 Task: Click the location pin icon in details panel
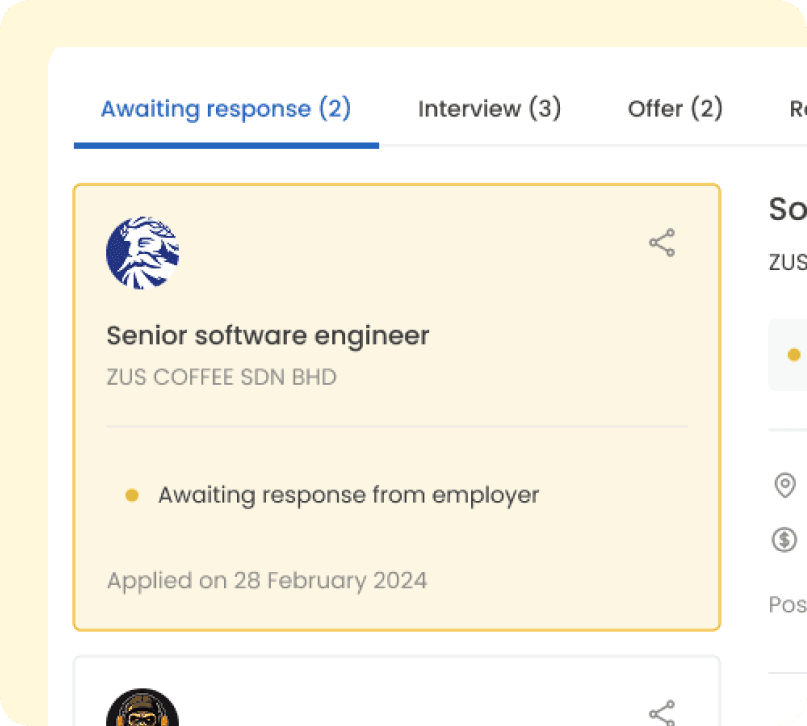tap(785, 486)
